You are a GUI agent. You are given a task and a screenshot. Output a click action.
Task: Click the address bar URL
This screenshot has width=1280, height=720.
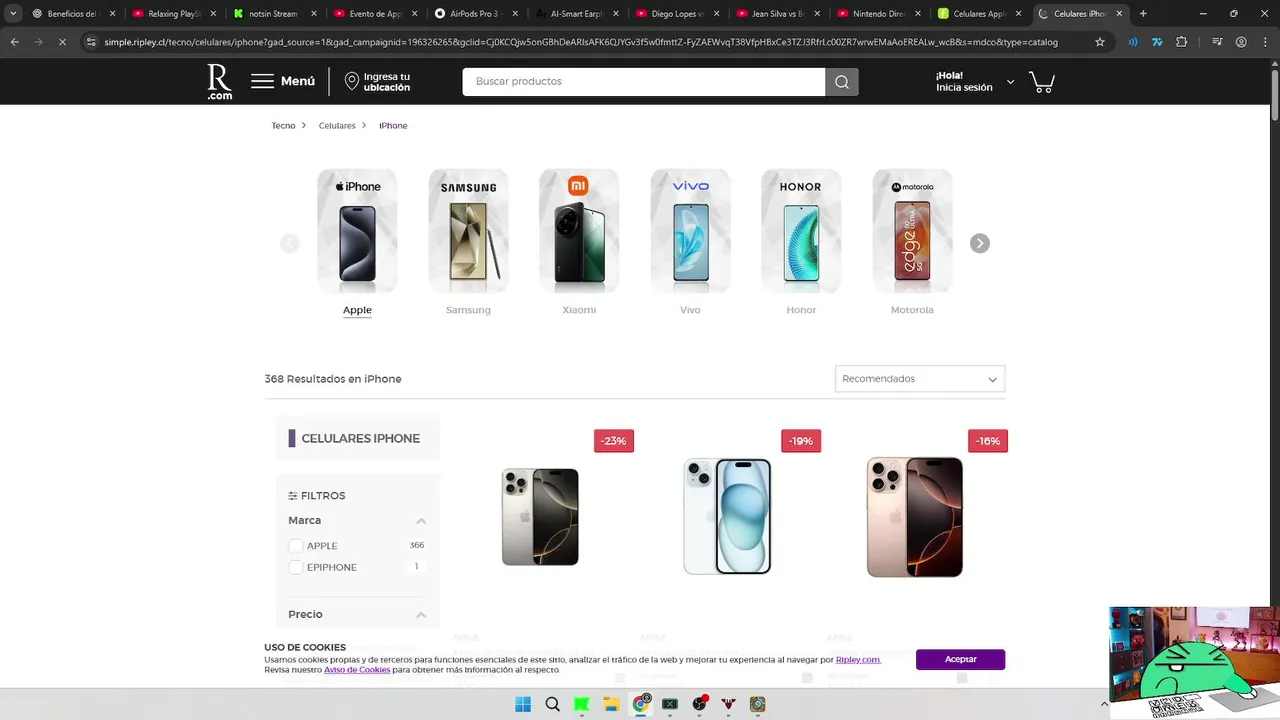[x=580, y=42]
